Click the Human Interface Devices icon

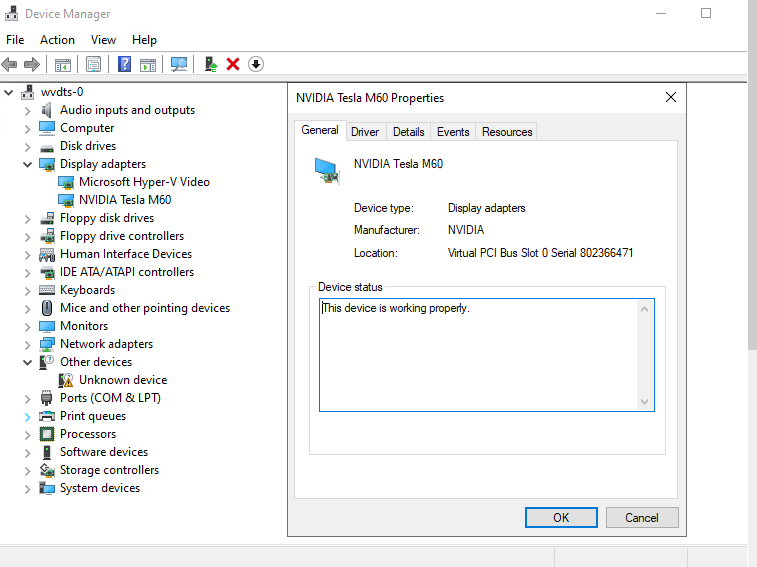(x=47, y=255)
